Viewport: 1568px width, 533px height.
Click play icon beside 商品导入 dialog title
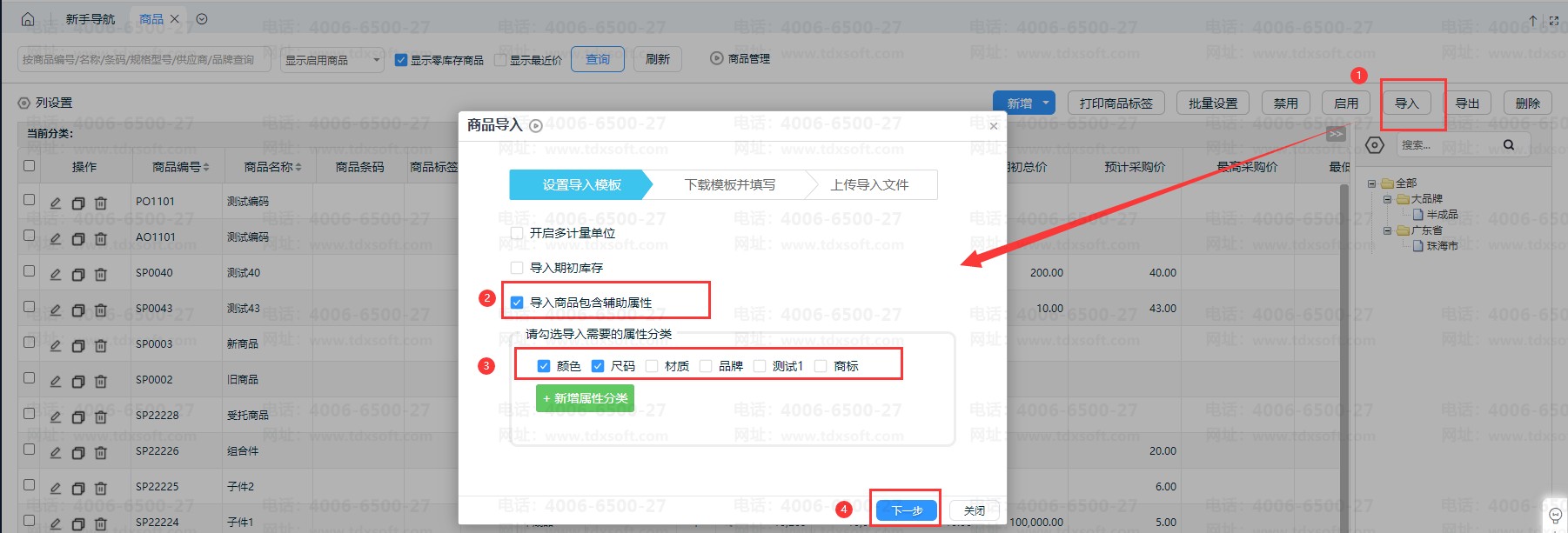click(536, 126)
